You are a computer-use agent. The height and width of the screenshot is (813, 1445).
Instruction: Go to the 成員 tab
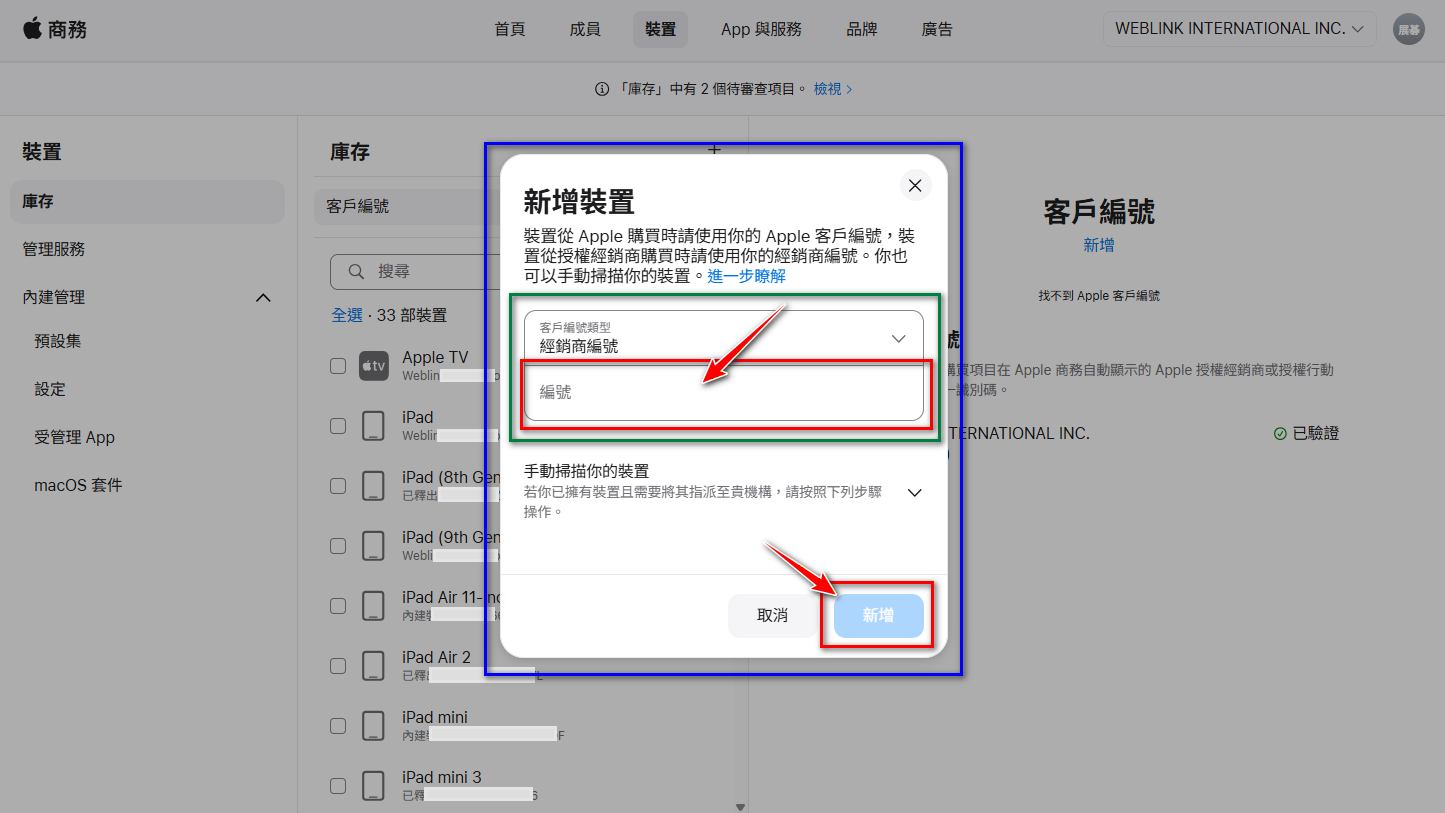coord(585,29)
